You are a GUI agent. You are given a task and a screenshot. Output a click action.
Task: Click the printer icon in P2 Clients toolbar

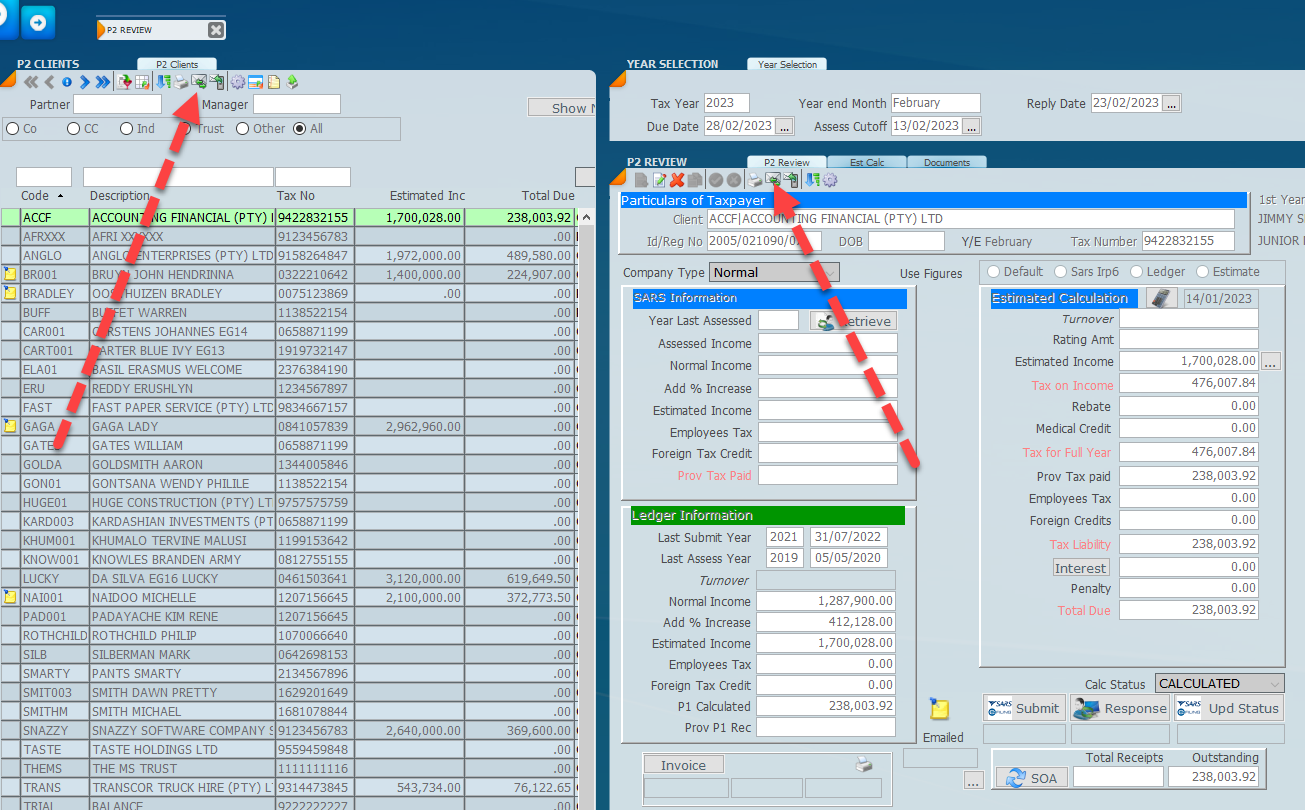(x=181, y=82)
